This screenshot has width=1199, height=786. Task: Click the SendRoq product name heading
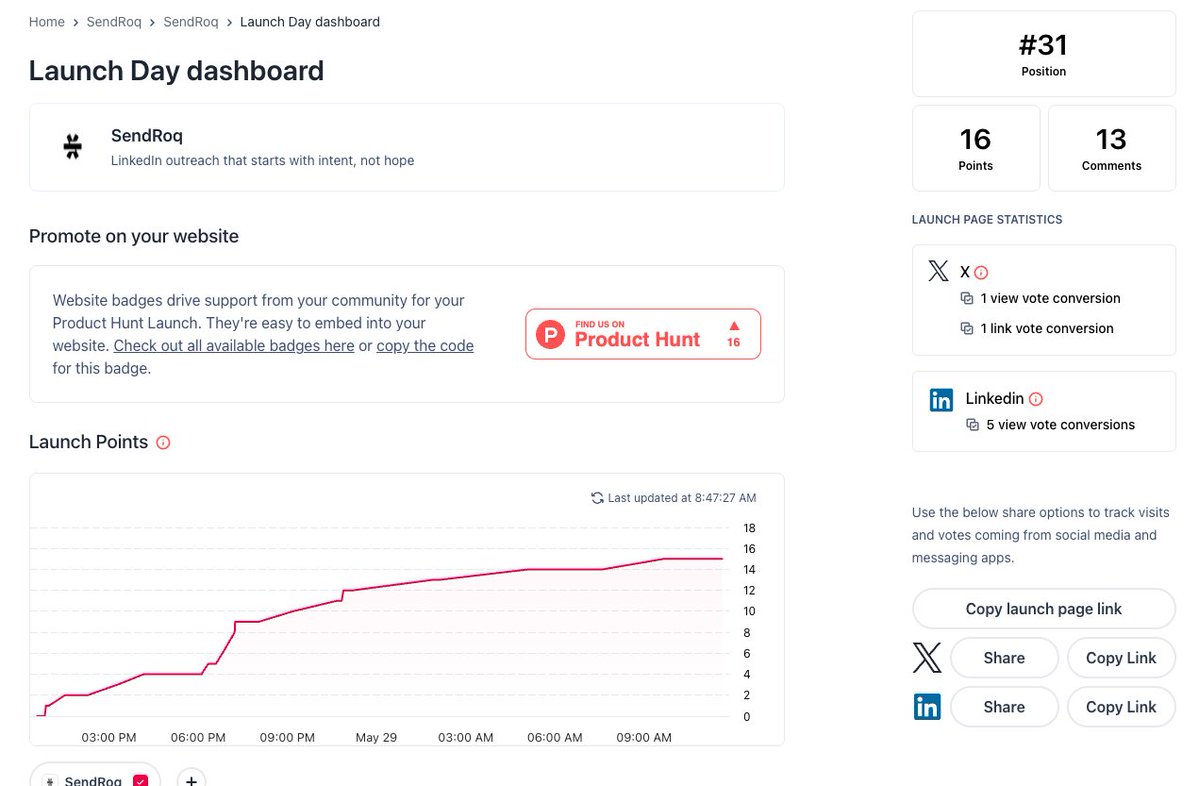pos(147,136)
